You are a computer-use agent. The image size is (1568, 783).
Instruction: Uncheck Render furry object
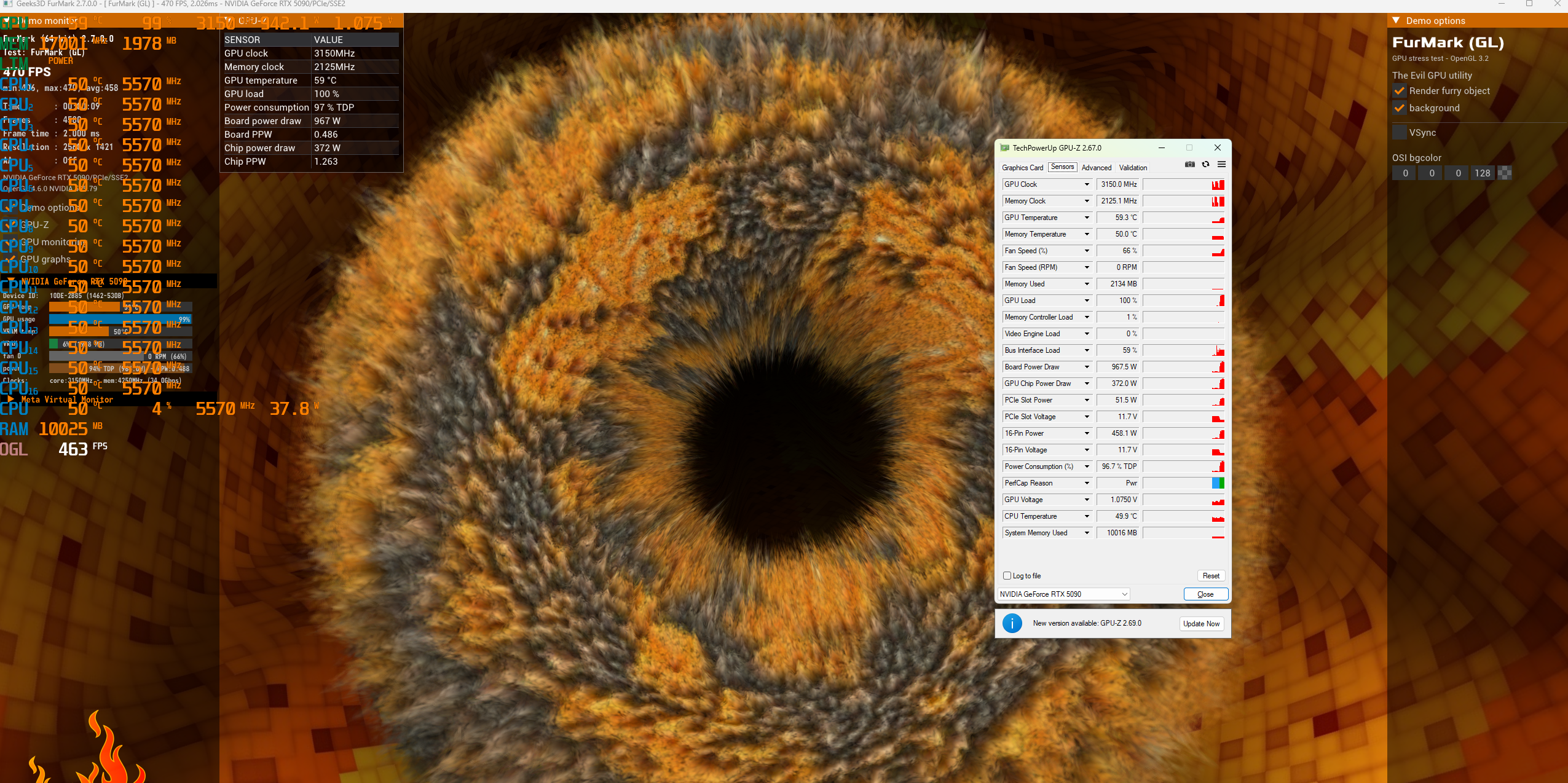1400,91
